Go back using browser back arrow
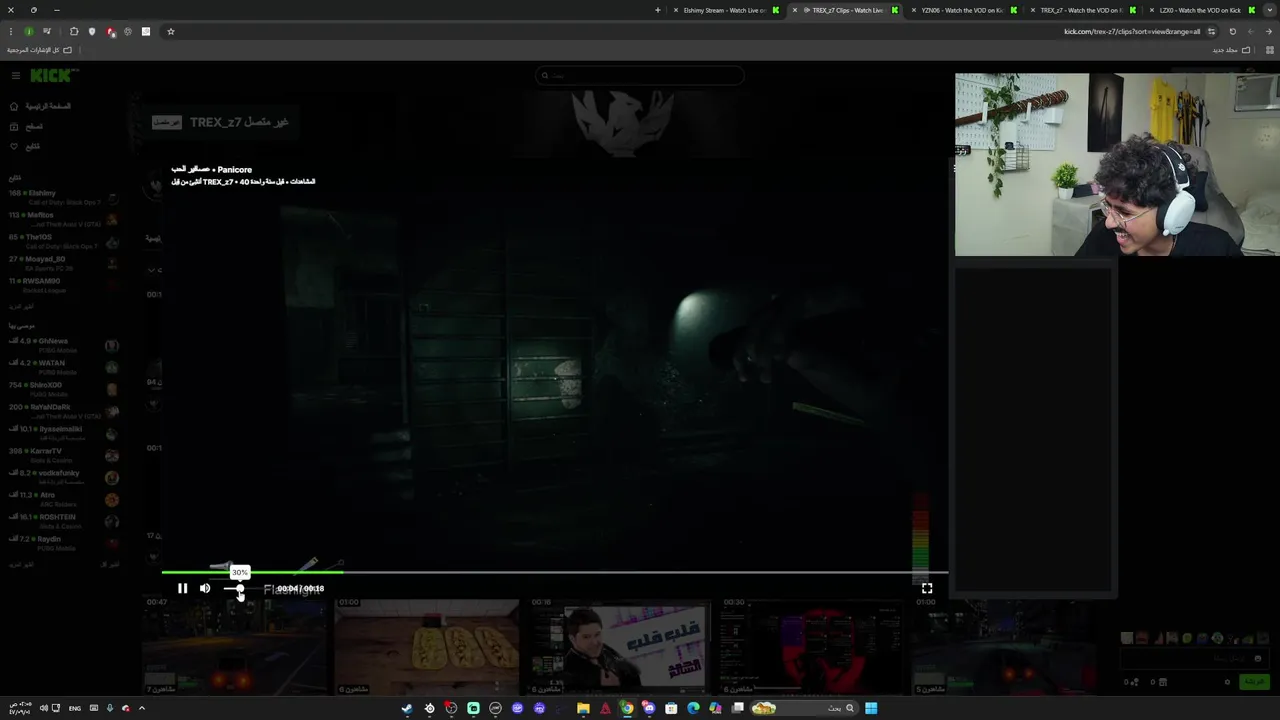The height and width of the screenshot is (720, 1280). click(x=1268, y=31)
